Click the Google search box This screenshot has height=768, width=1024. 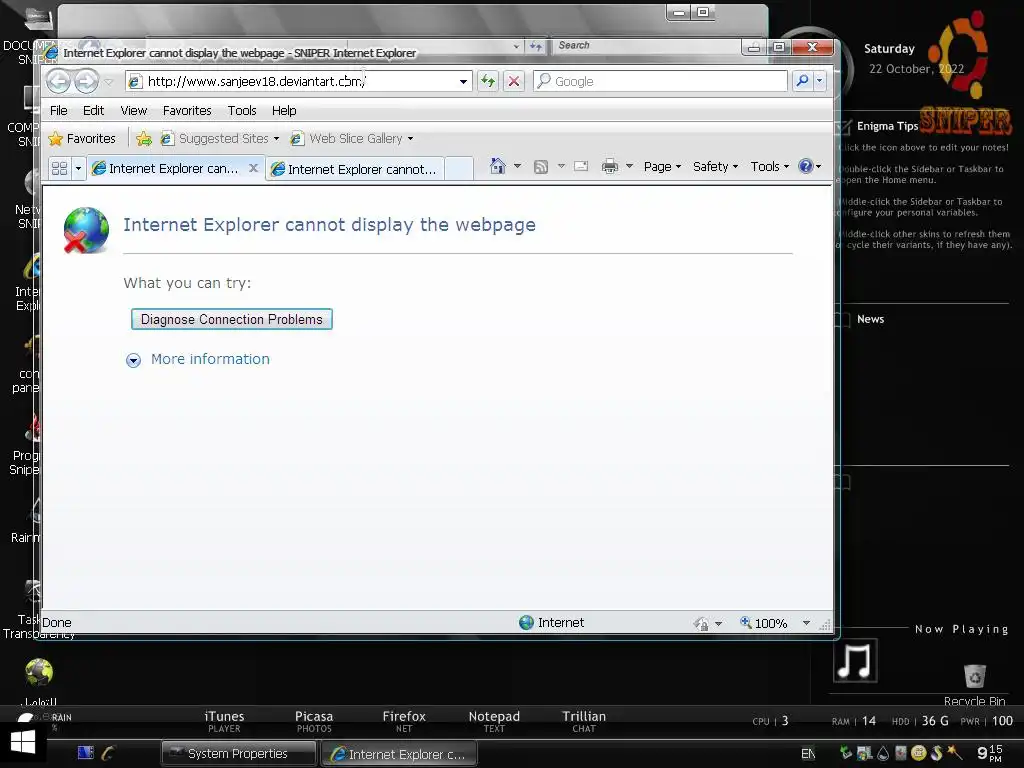pyautogui.click(x=660, y=81)
